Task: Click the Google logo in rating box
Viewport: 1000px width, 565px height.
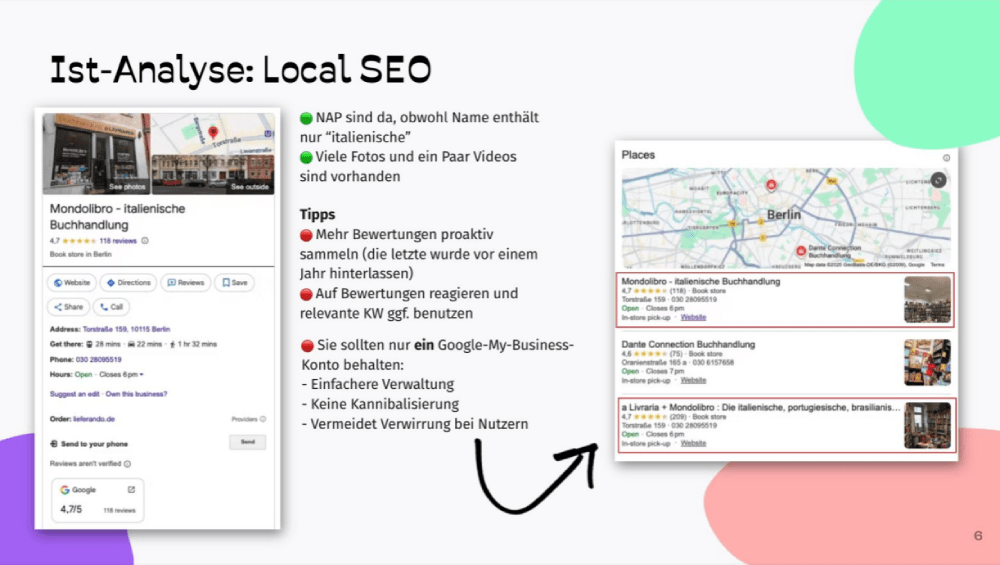Action: coord(64,490)
